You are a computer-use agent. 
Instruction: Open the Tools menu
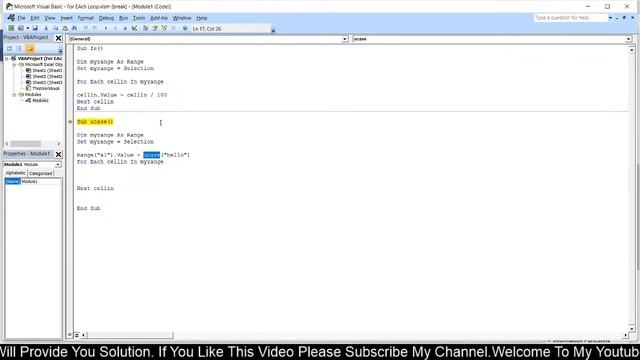[139, 18]
